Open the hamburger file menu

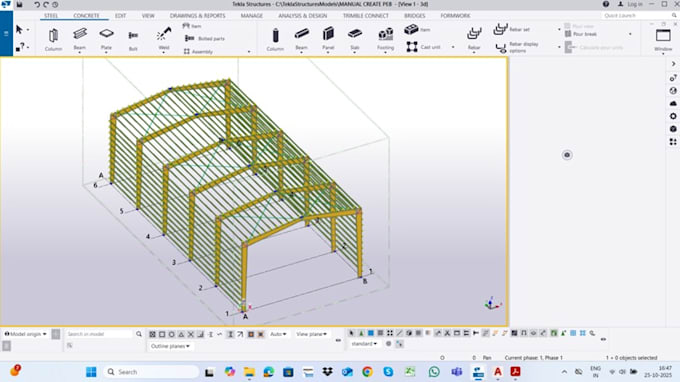pyautogui.click(x=6, y=34)
